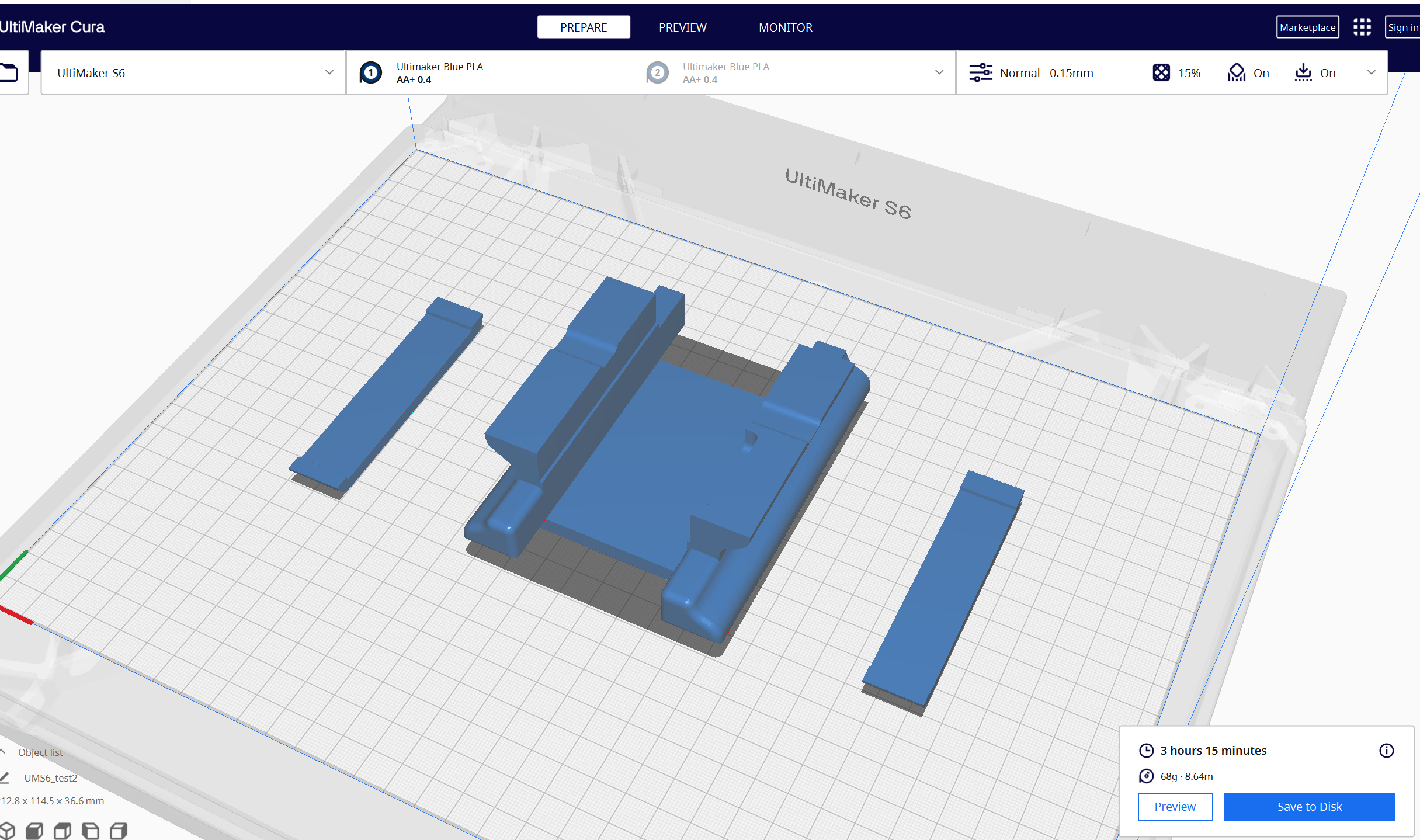The image size is (1420, 840).
Task: Click the print settings sliders icon
Action: (981, 72)
